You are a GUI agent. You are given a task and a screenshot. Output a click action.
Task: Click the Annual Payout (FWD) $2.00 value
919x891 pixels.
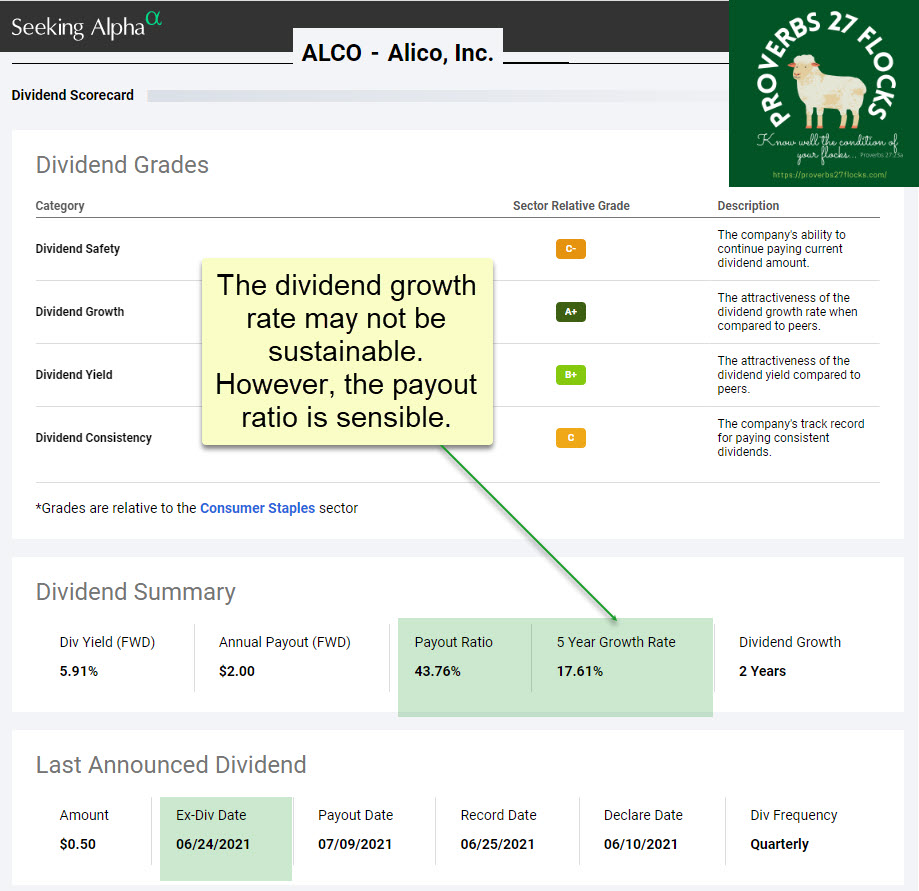(x=237, y=671)
